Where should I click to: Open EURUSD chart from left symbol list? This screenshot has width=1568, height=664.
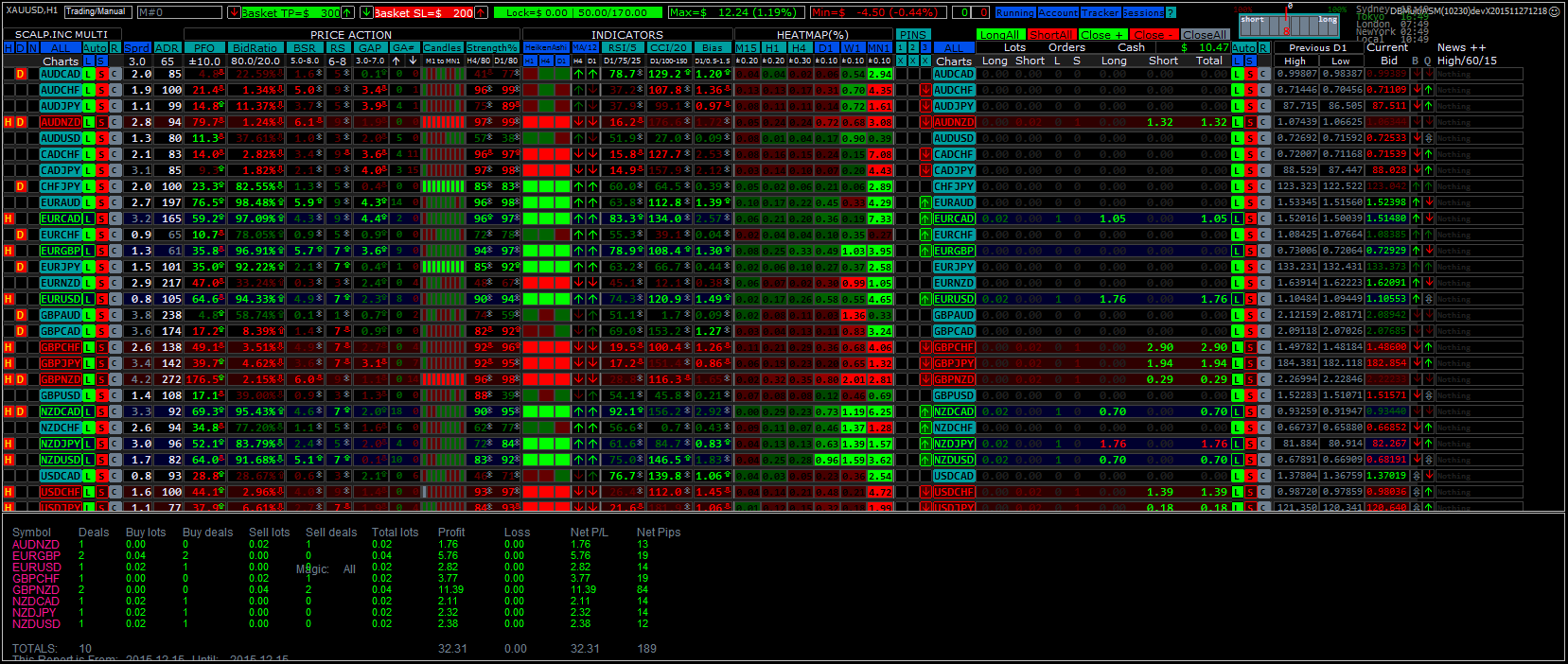tap(61, 299)
